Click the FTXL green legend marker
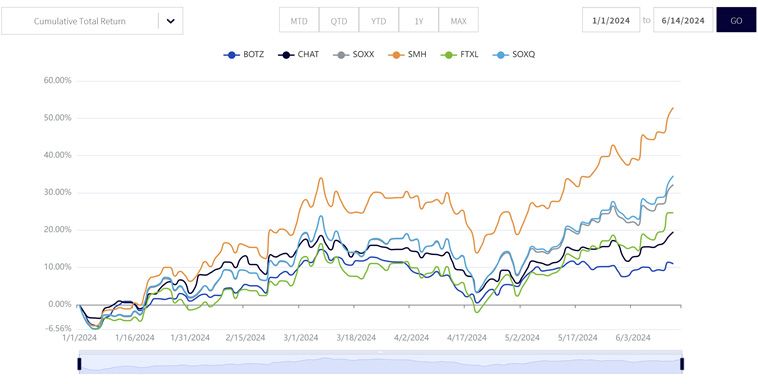The width and height of the screenshot is (758, 384). tap(450, 55)
